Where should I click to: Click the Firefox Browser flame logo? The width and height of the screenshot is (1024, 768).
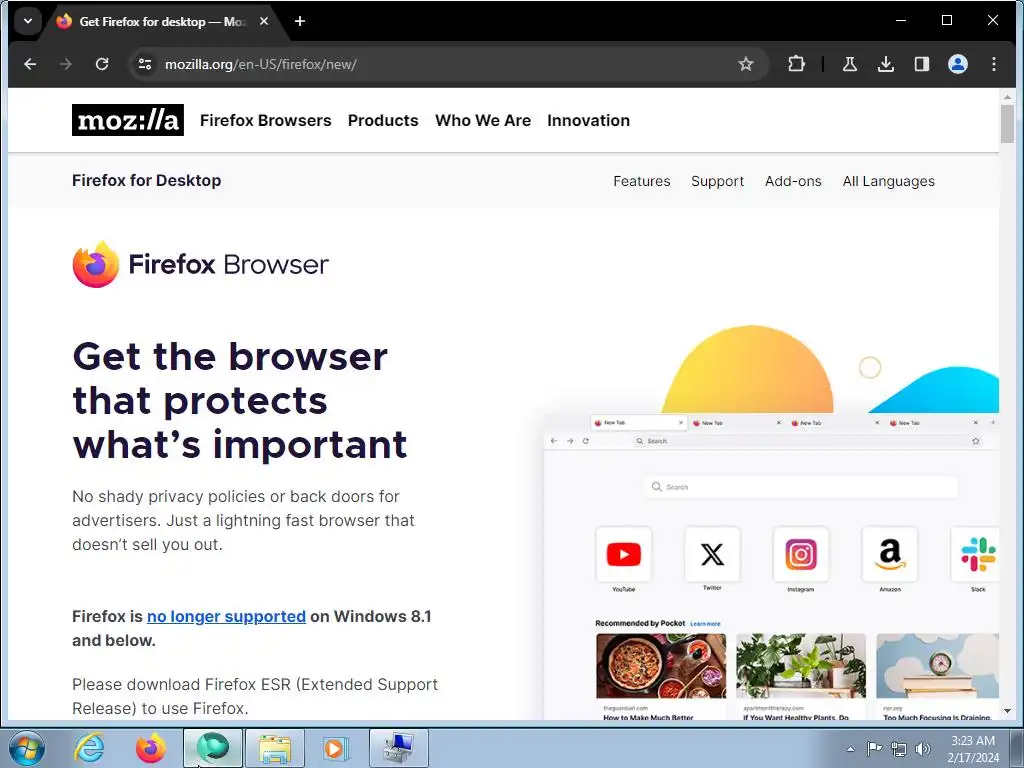click(x=95, y=264)
